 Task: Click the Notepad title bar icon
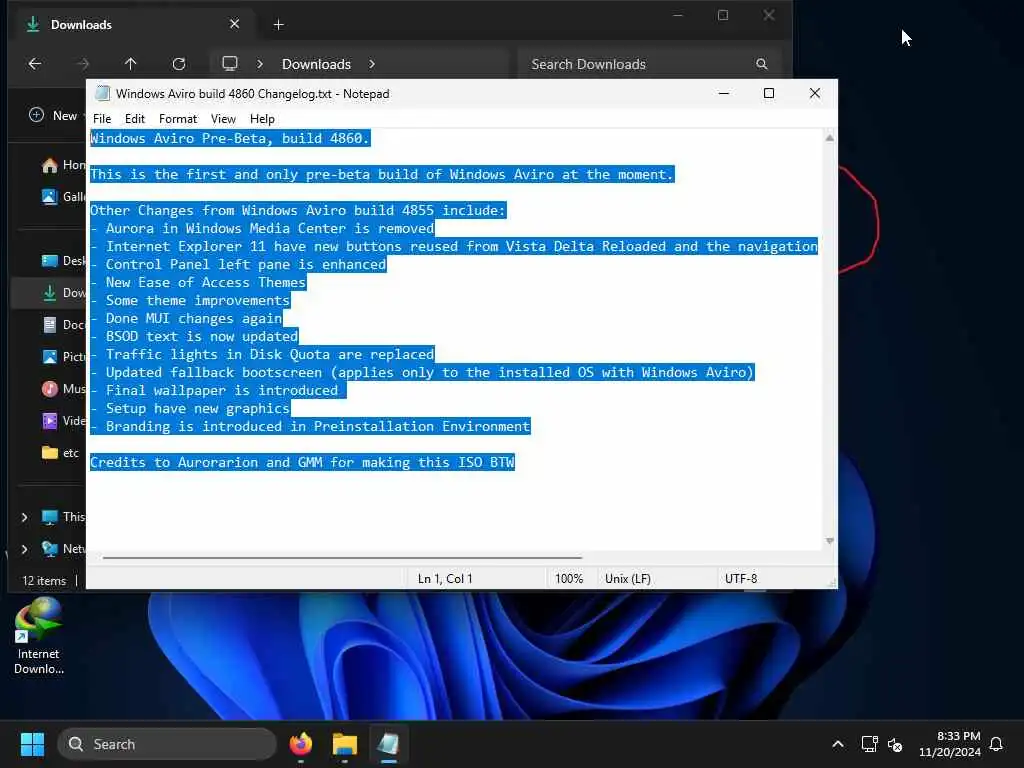102,93
